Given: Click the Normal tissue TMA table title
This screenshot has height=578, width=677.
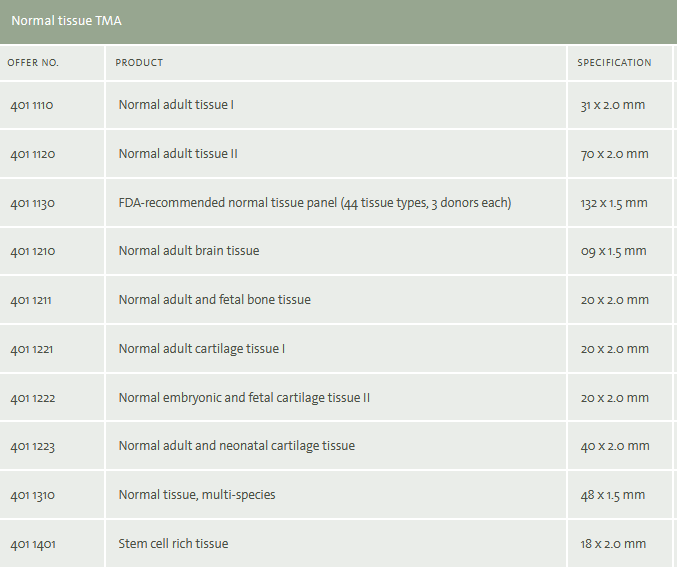Looking at the screenshot, I should (66, 20).
